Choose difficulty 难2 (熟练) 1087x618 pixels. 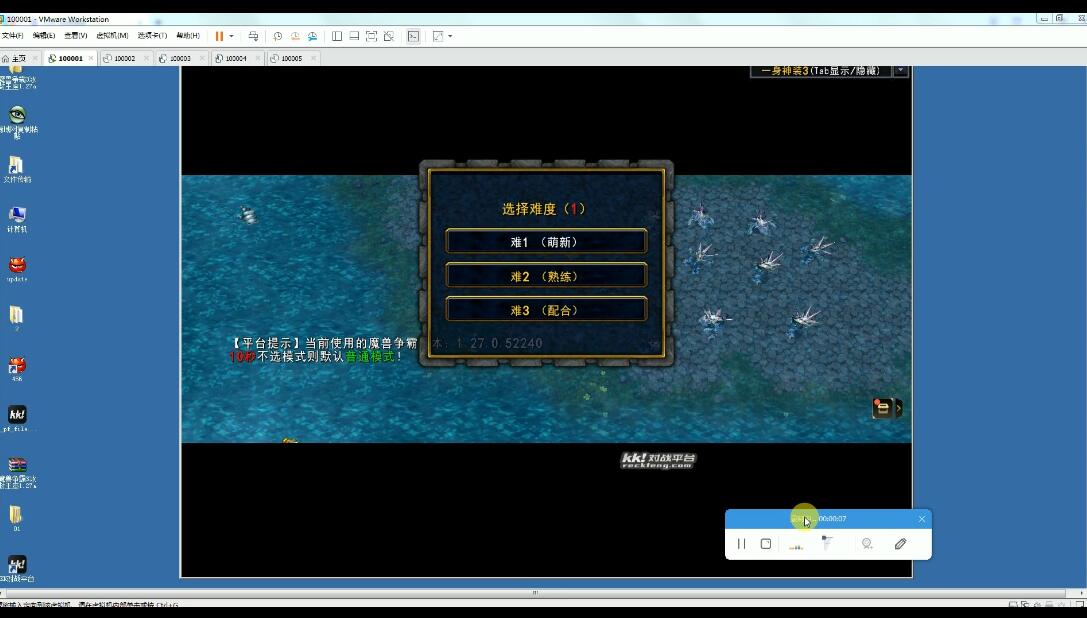pyautogui.click(x=546, y=275)
